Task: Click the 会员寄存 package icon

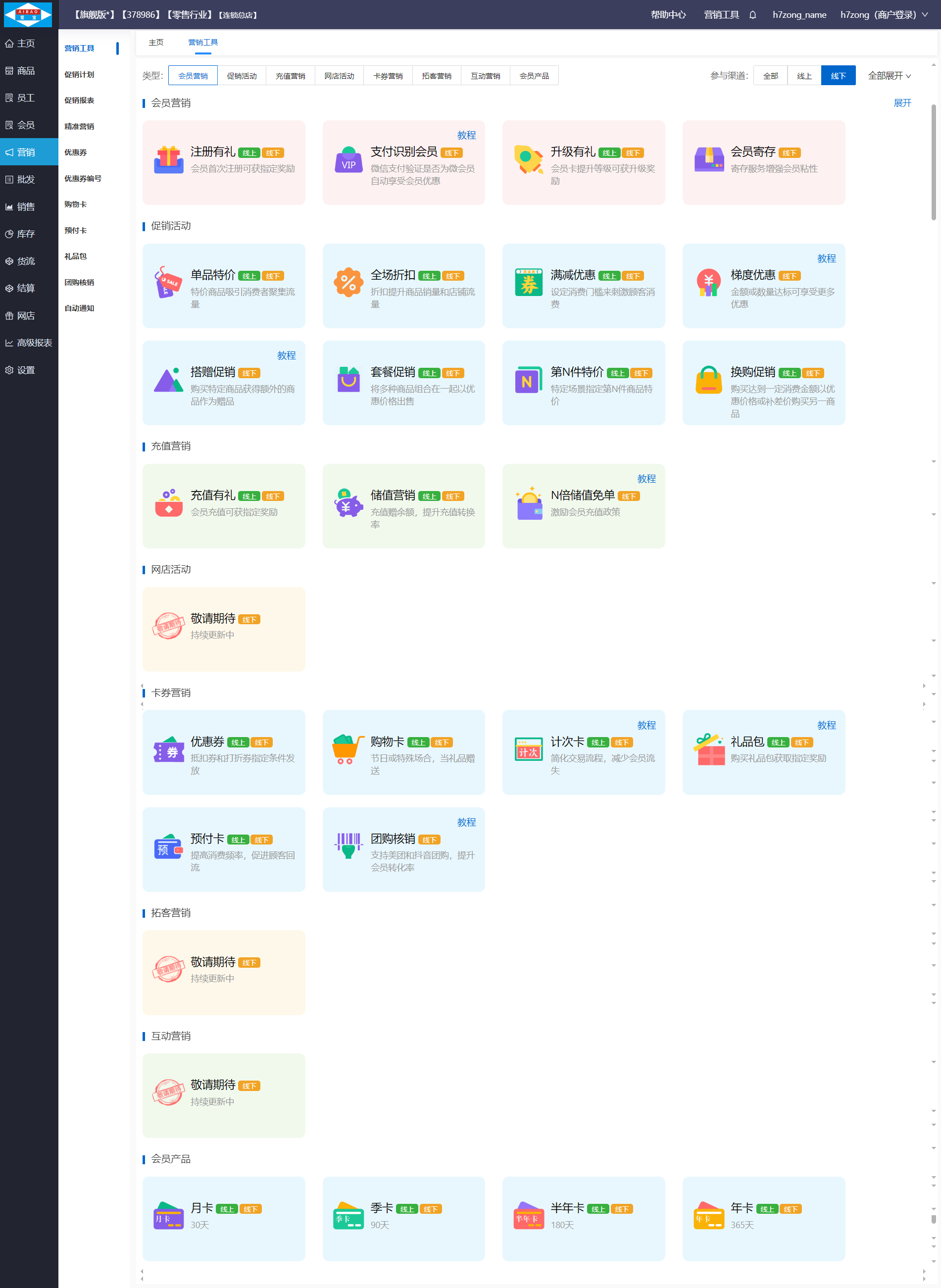Action: pos(709,160)
